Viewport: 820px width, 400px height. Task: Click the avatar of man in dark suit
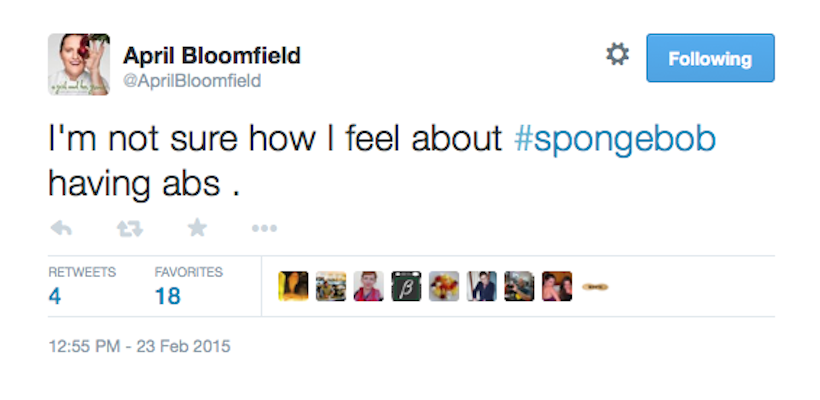(x=481, y=287)
